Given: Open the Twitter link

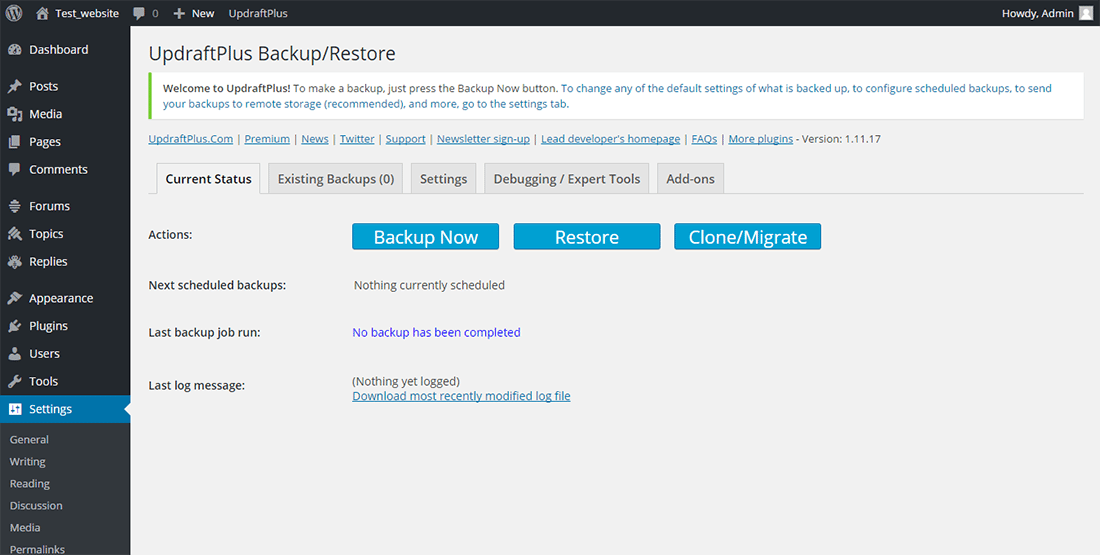Looking at the screenshot, I should tap(357, 139).
